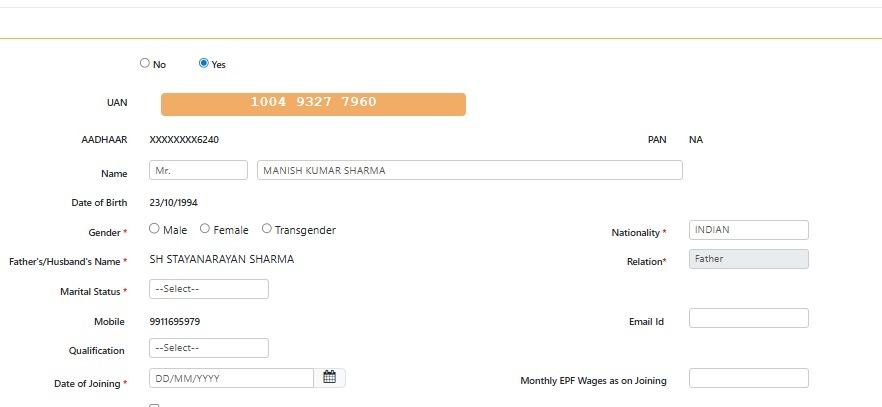Click the Monthly EPF Wages as on Joining label

click(593, 381)
